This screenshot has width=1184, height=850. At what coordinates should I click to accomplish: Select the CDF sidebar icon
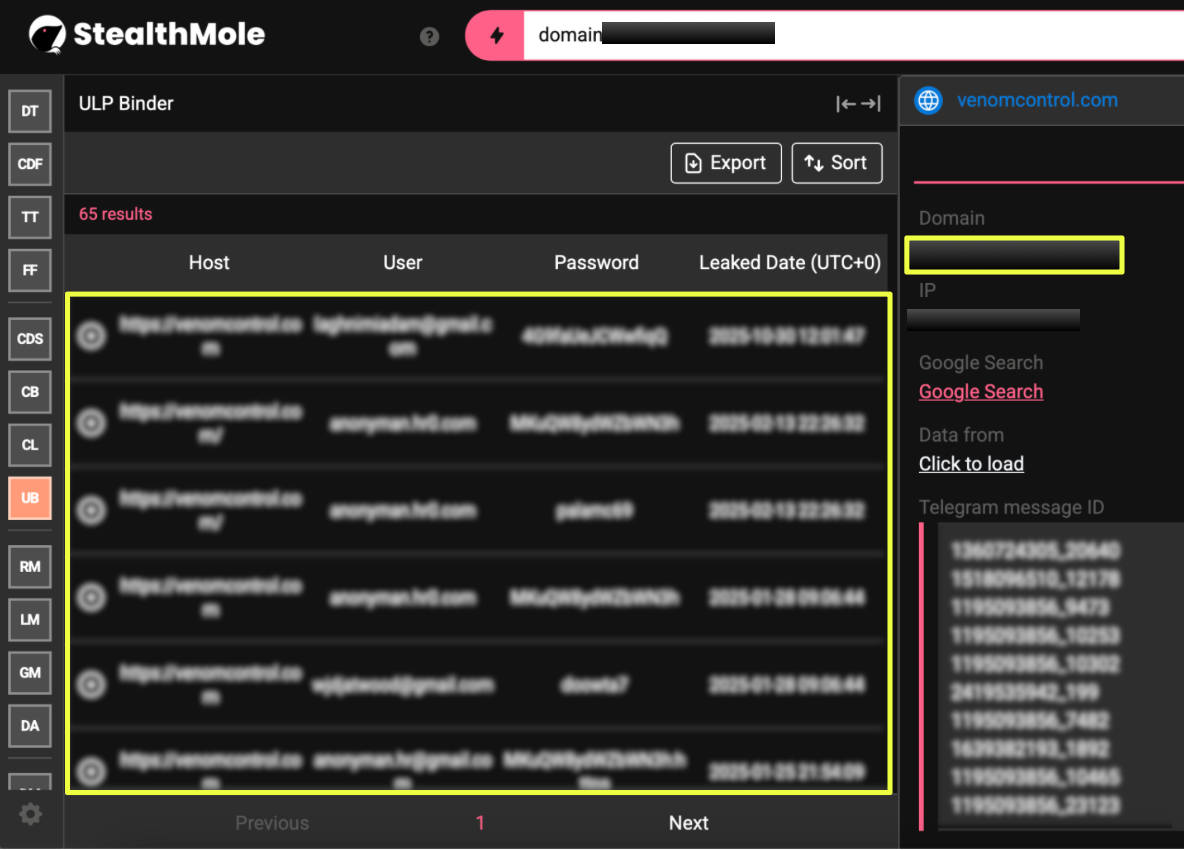tap(30, 164)
